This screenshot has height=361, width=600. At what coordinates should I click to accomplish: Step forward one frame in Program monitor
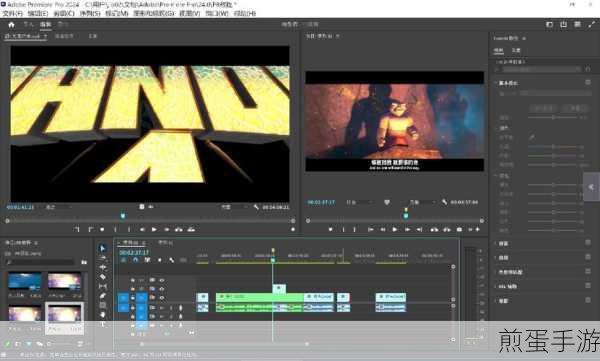(407, 229)
